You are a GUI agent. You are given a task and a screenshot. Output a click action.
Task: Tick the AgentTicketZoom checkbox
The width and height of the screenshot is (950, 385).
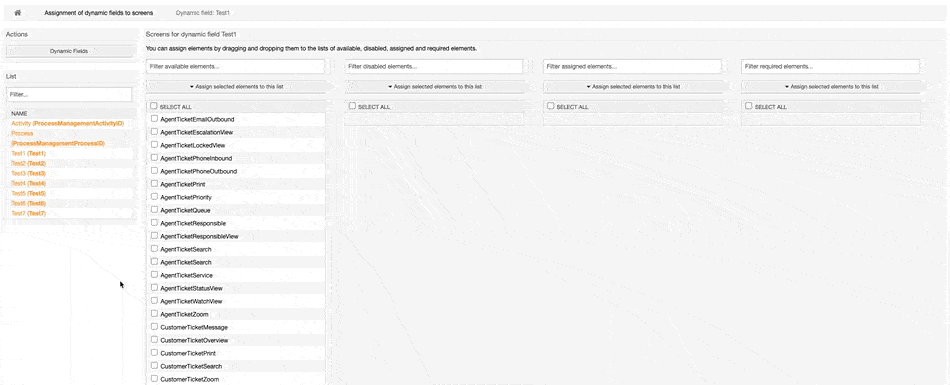(154, 313)
